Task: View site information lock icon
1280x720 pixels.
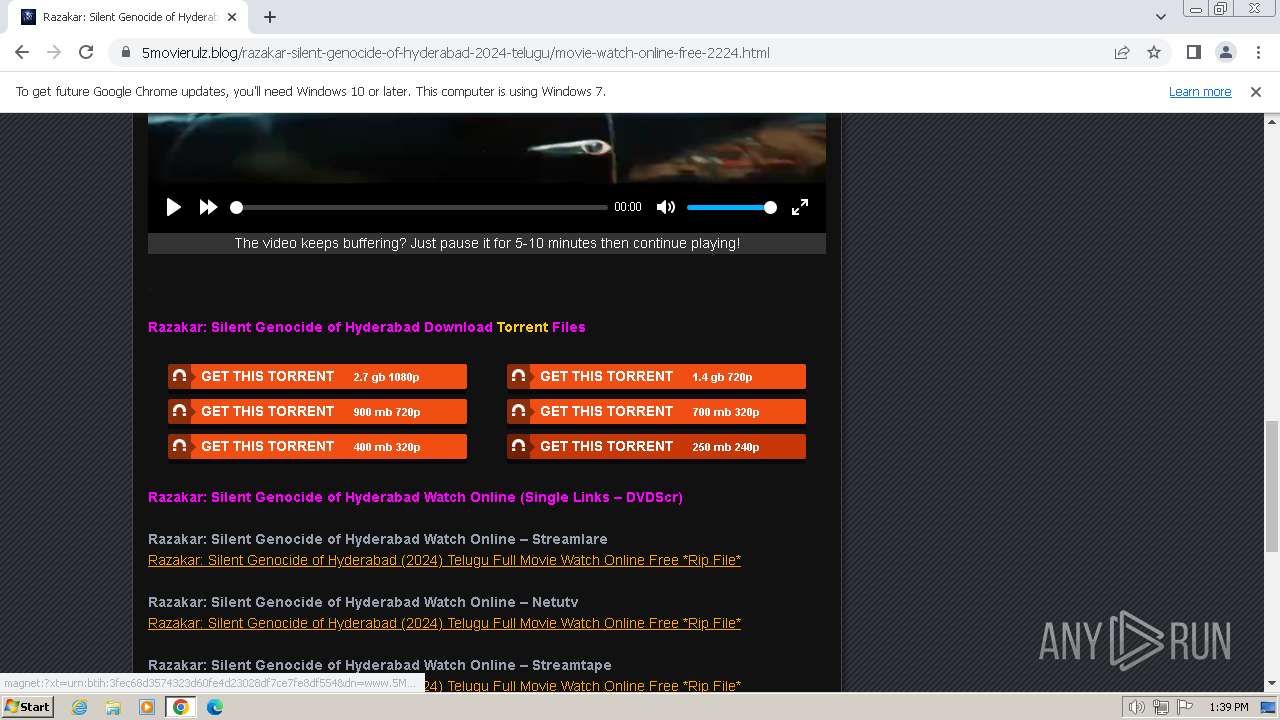Action: [x=125, y=53]
